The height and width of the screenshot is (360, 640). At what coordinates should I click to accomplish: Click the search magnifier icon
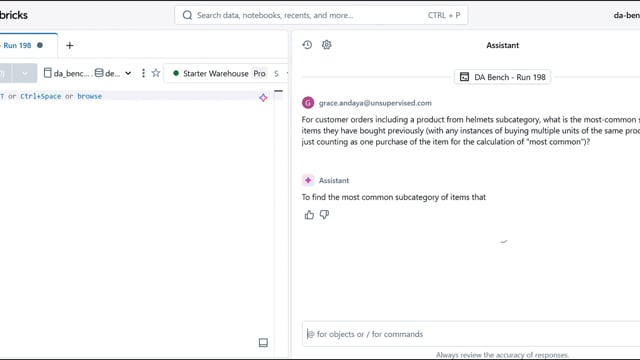point(187,15)
